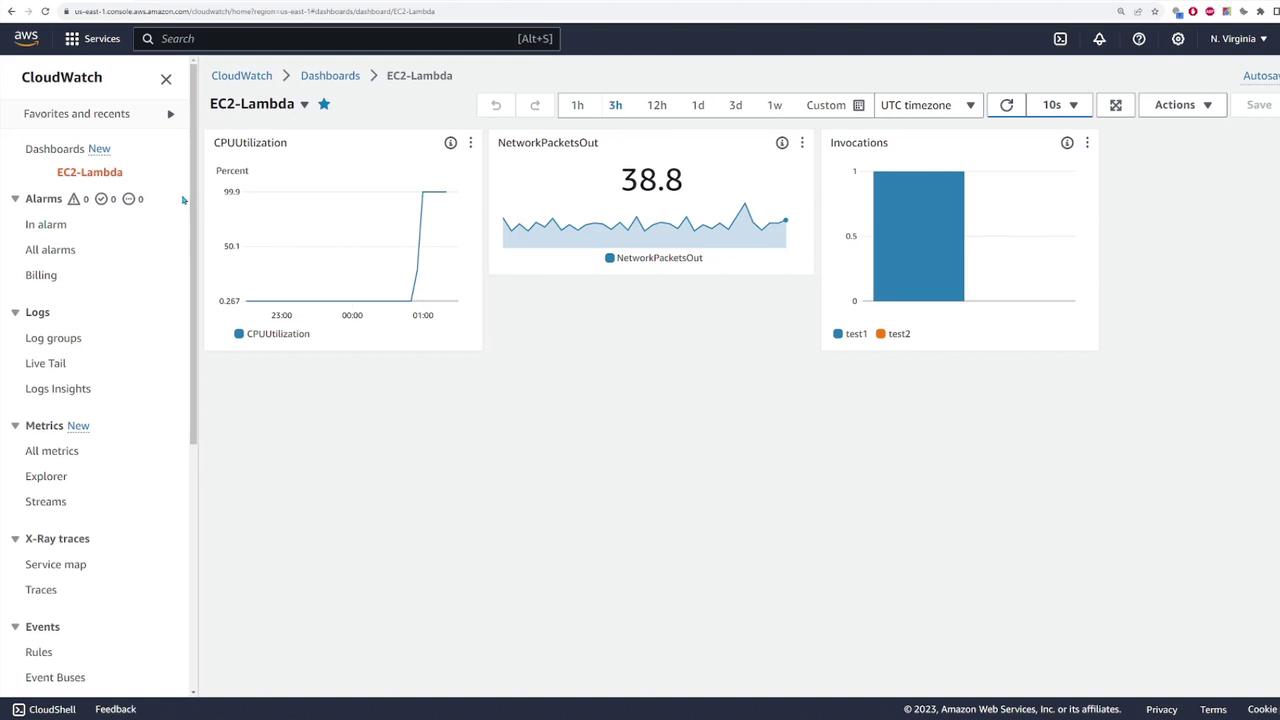Refresh the dashboard
This screenshot has height=720, width=1280.
tap(1006, 105)
